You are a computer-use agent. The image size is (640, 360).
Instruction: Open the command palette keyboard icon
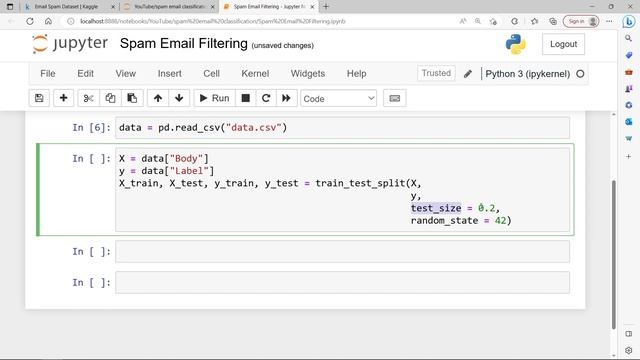coord(395,98)
